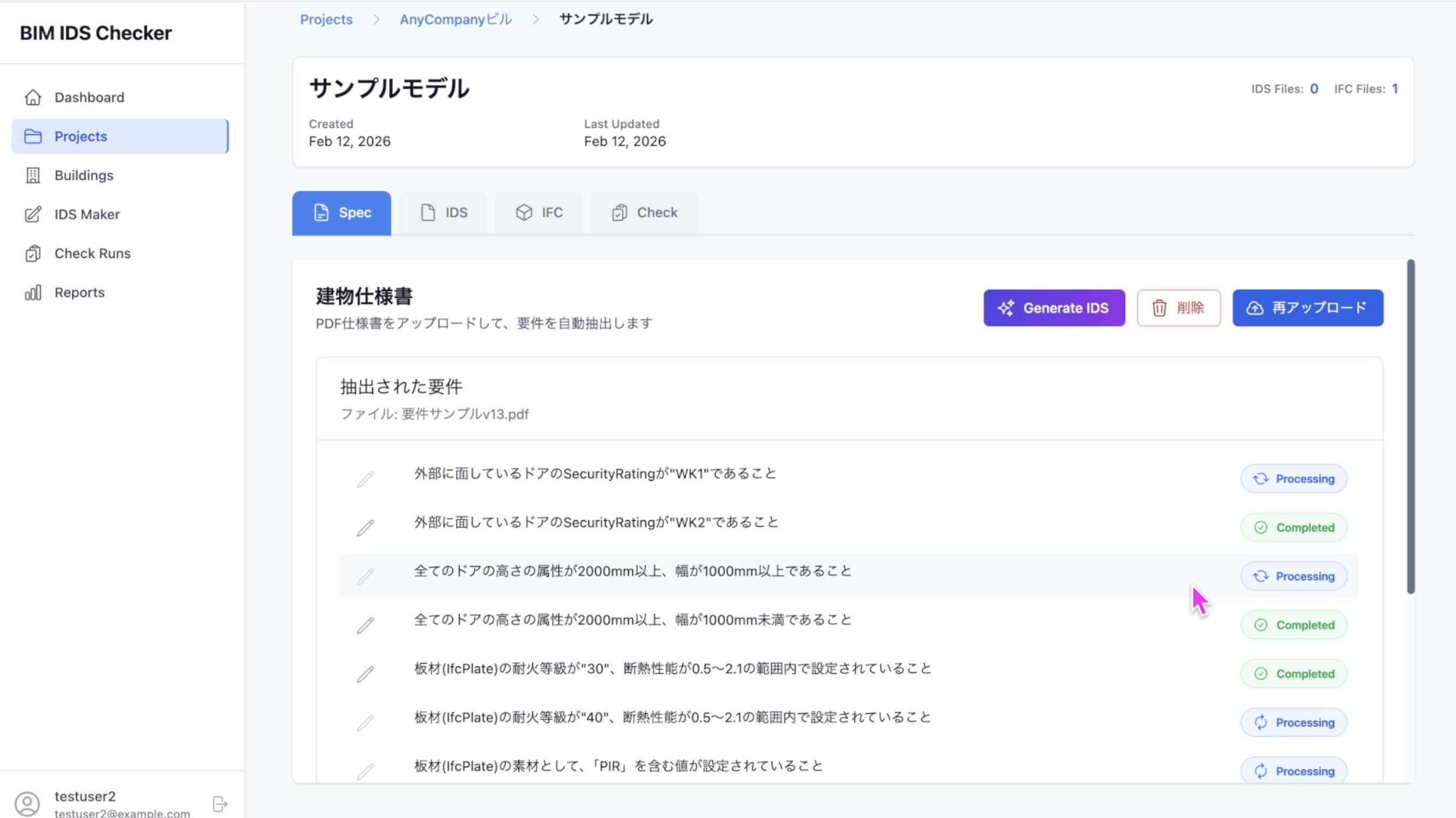The image size is (1456, 818).
Task: Edit the 幅が1000mm以上 door requirement pencil
Action: point(365,577)
